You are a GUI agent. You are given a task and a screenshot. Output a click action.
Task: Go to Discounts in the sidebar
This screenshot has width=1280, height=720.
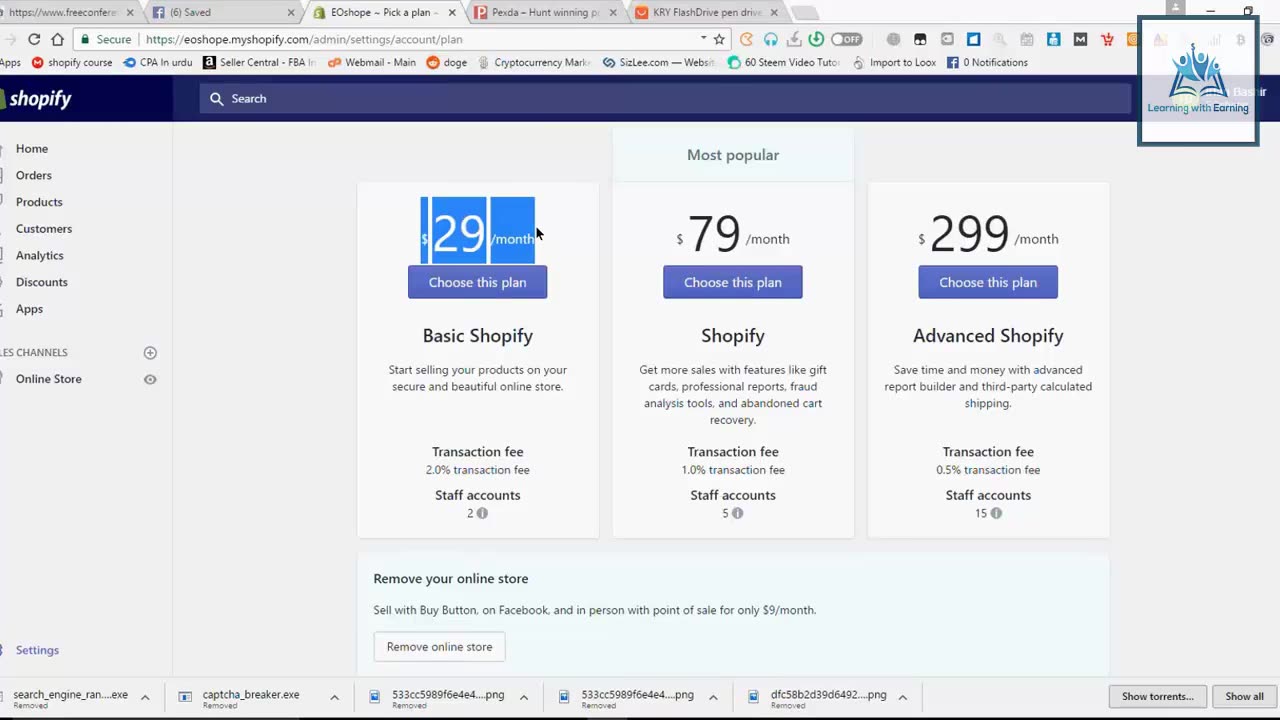click(x=42, y=282)
